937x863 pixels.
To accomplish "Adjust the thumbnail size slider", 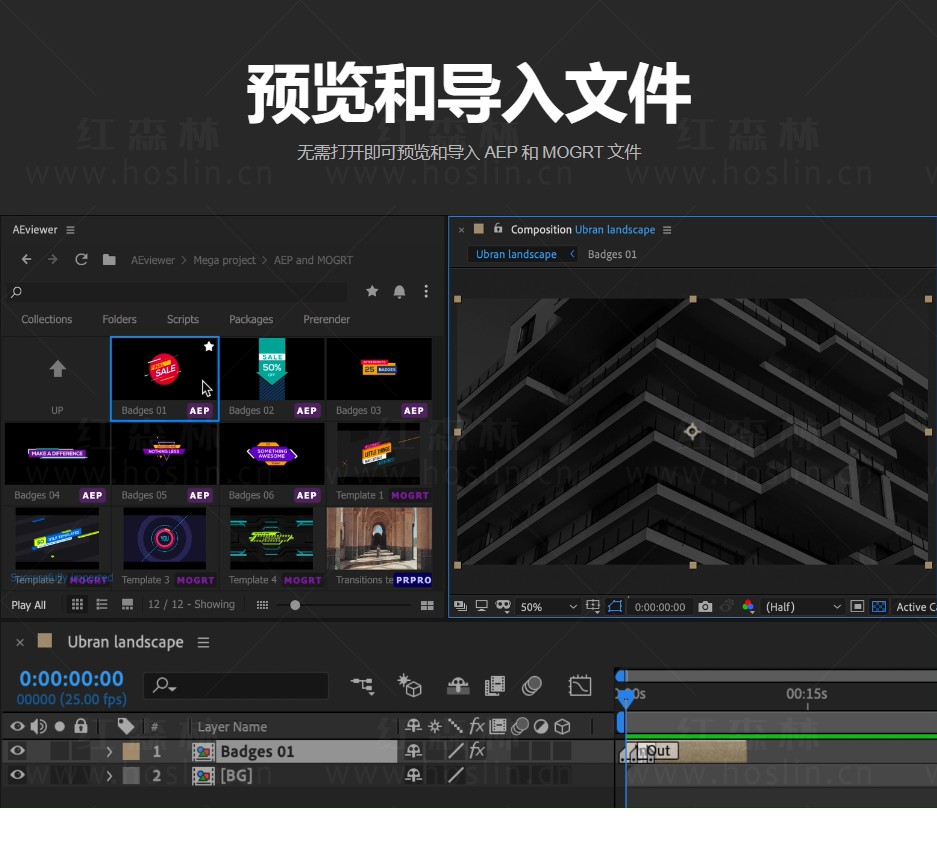I will tap(295, 605).
